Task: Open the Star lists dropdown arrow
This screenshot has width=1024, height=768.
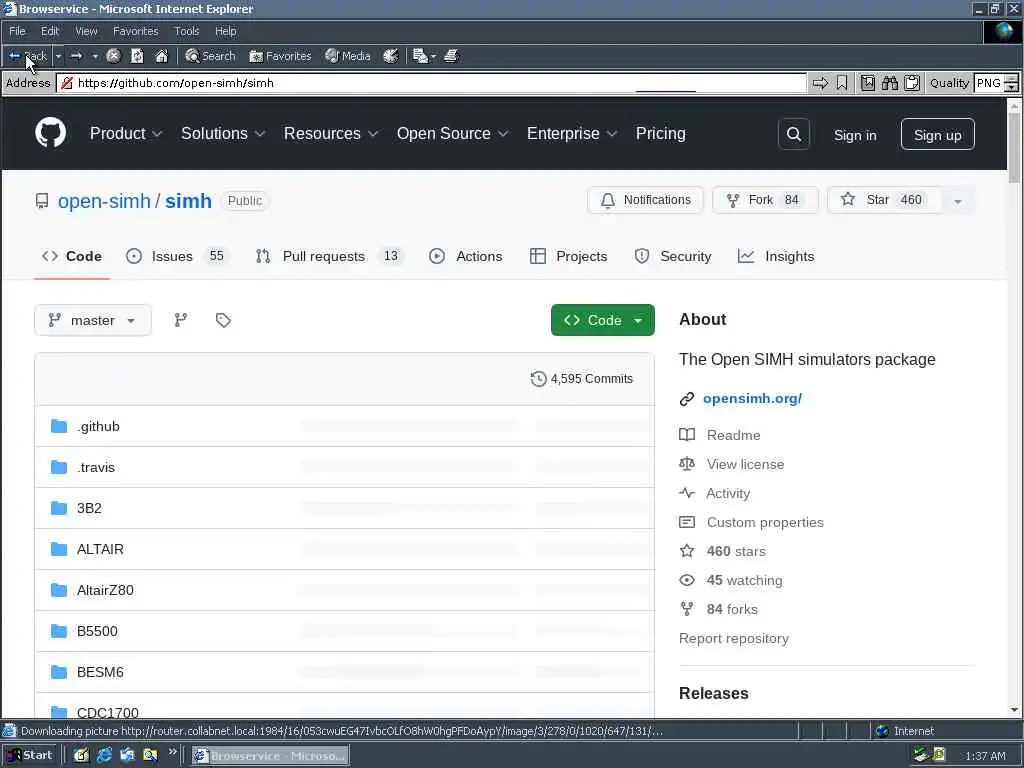Action: click(x=958, y=200)
